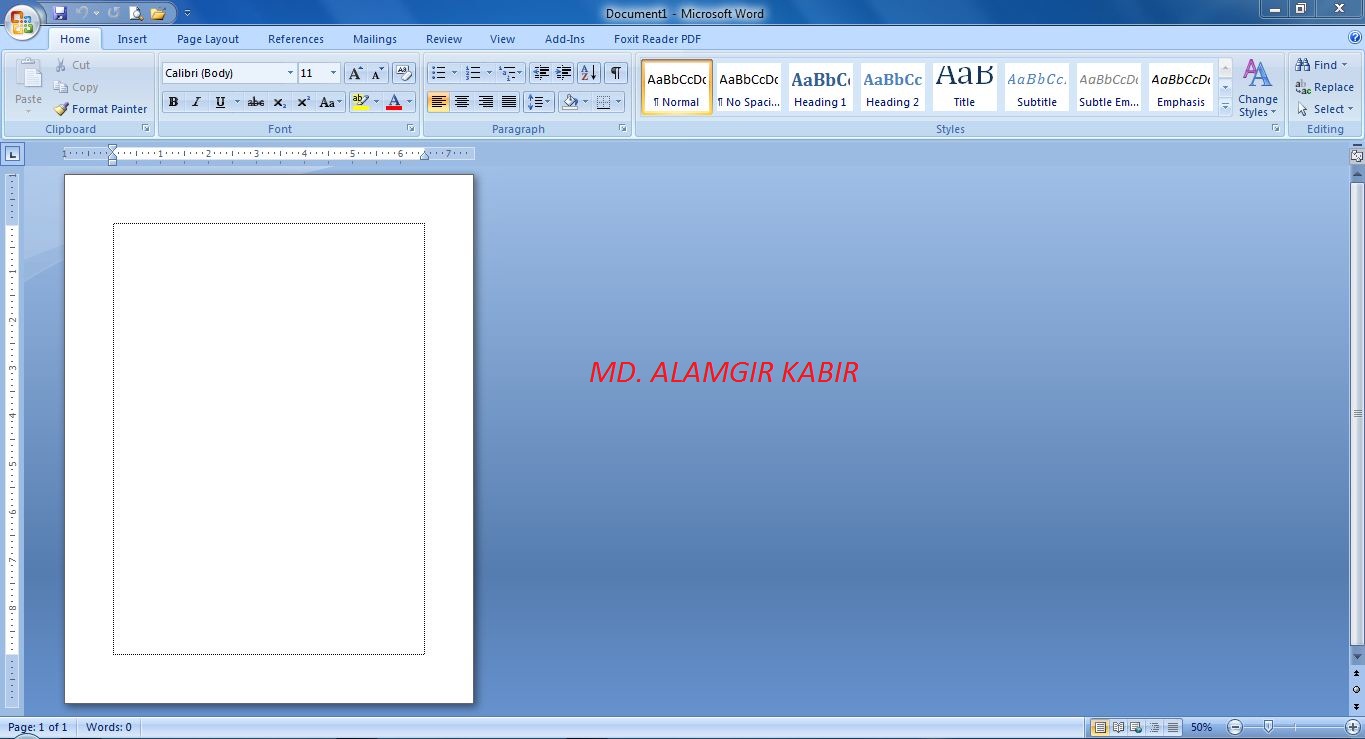Image resolution: width=1365 pixels, height=739 pixels.
Task: Open the highlight color dropdown arrow
Action: click(x=376, y=102)
